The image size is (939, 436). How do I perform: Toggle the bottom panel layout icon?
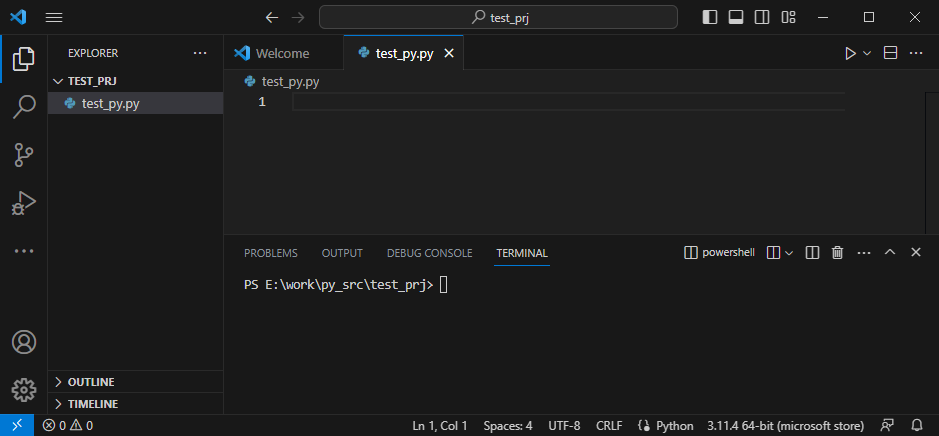point(736,17)
